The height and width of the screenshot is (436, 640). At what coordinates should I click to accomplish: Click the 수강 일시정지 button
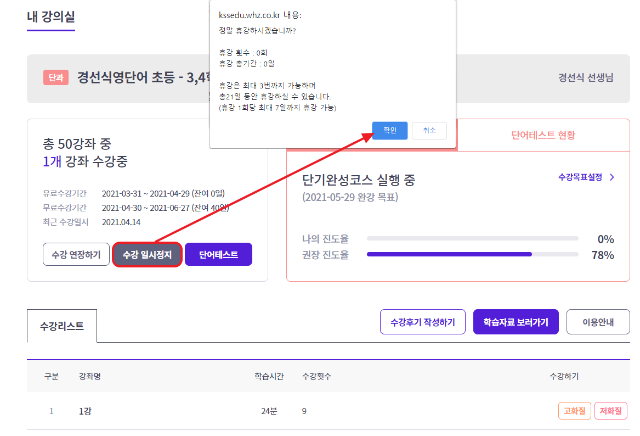pyautogui.click(x=147, y=255)
